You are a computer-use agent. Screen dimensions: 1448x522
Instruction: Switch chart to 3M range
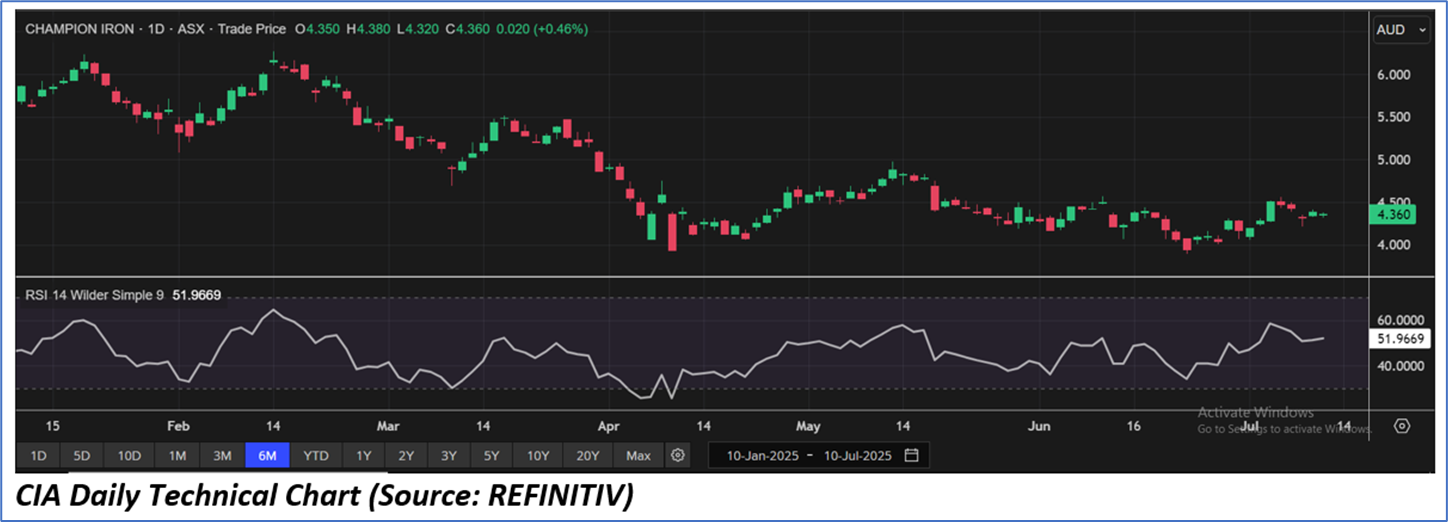click(222, 456)
